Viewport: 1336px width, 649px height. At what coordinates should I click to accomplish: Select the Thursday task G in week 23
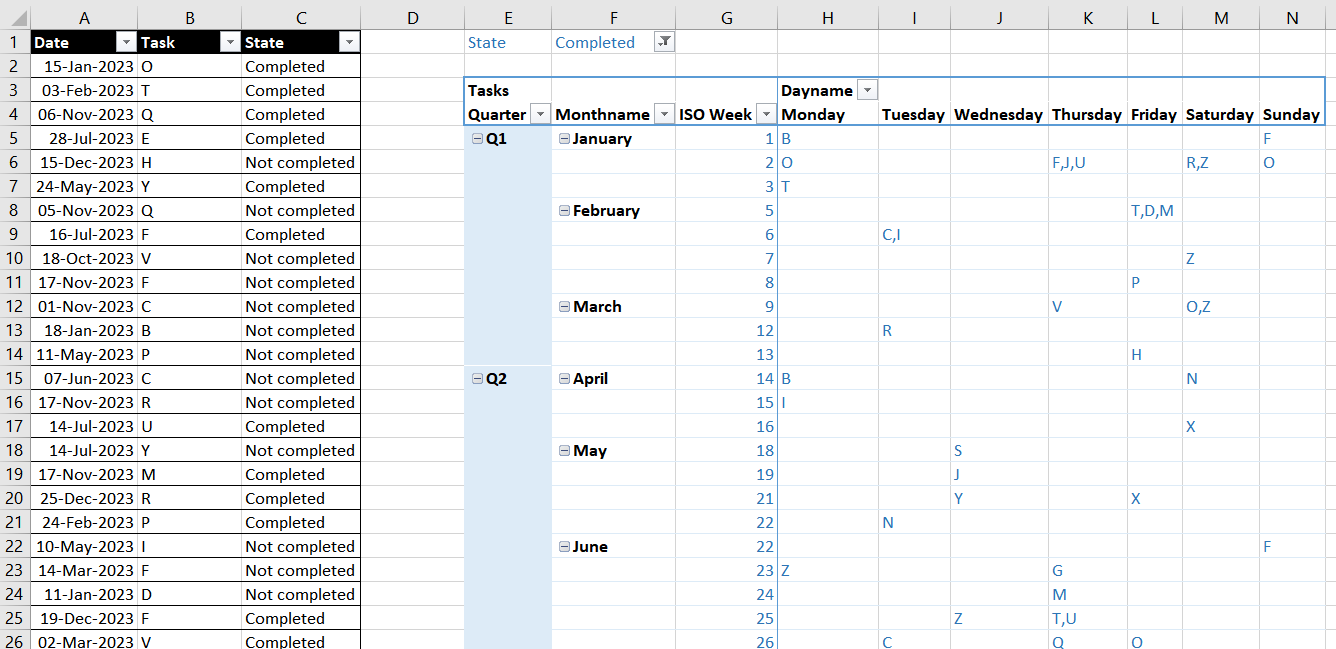tap(1088, 570)
